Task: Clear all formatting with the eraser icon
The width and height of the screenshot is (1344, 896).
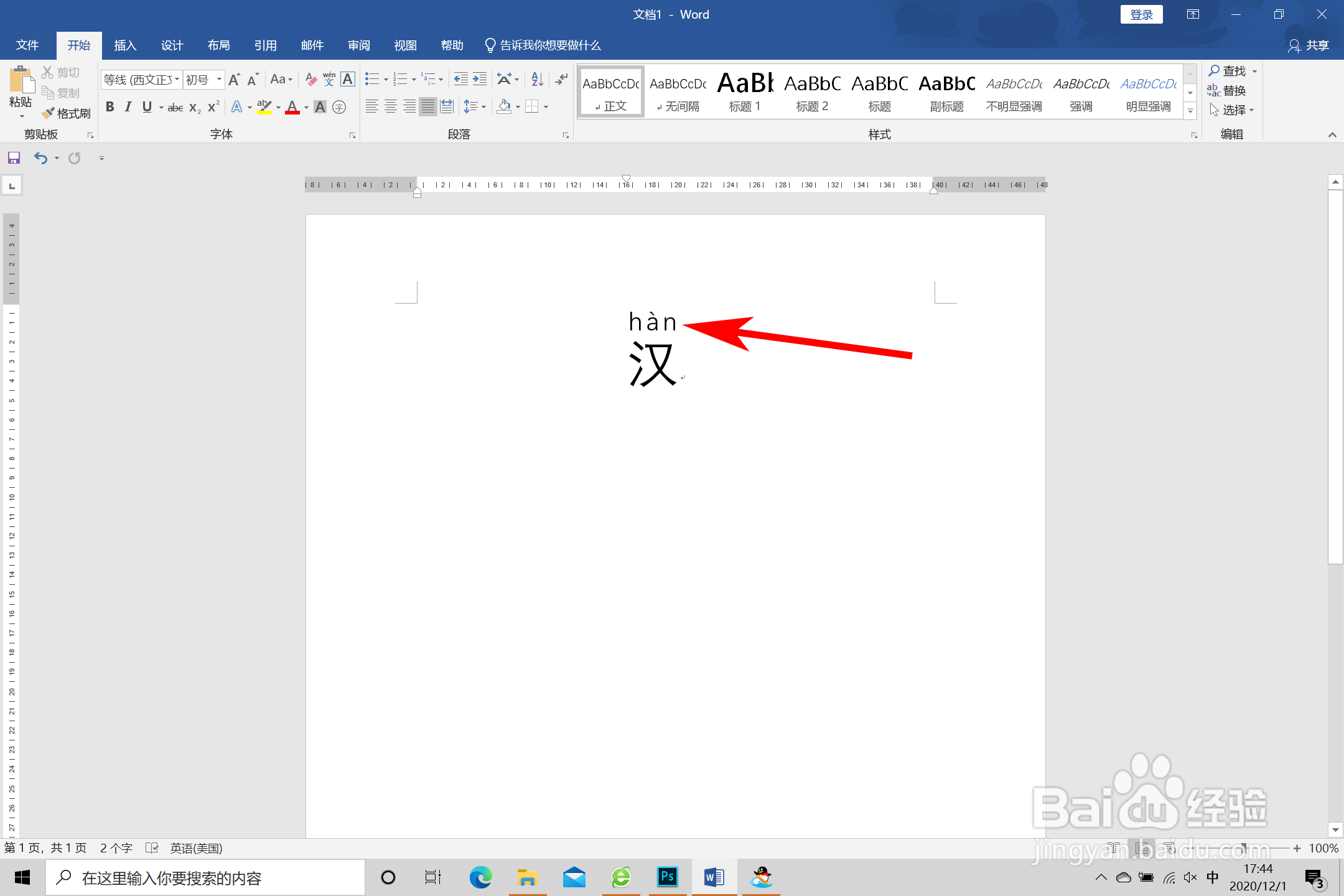Action: tap(311, 80)
